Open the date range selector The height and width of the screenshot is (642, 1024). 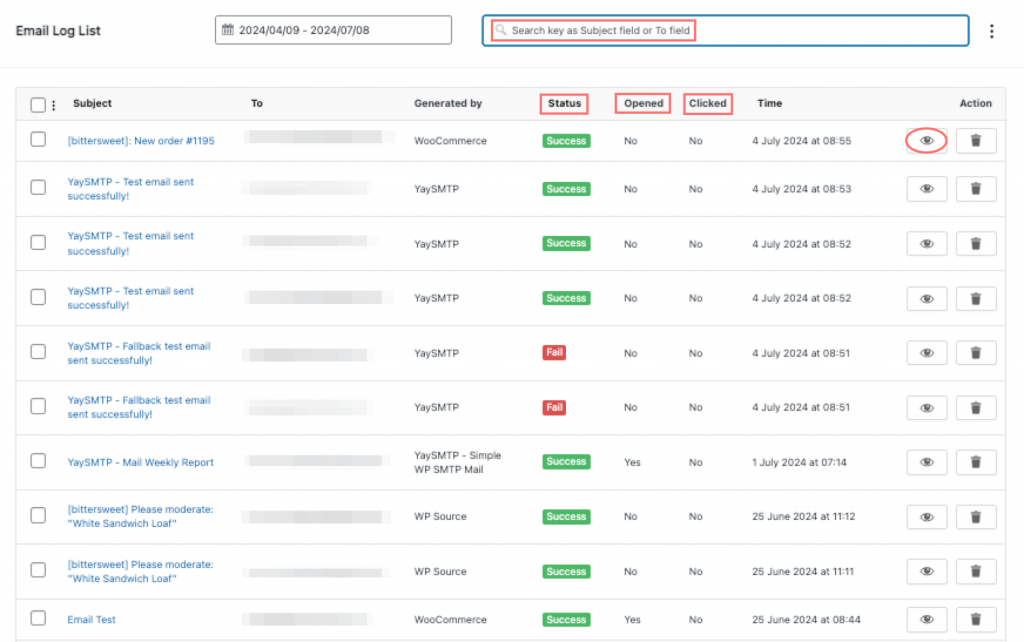click(333, 29)
